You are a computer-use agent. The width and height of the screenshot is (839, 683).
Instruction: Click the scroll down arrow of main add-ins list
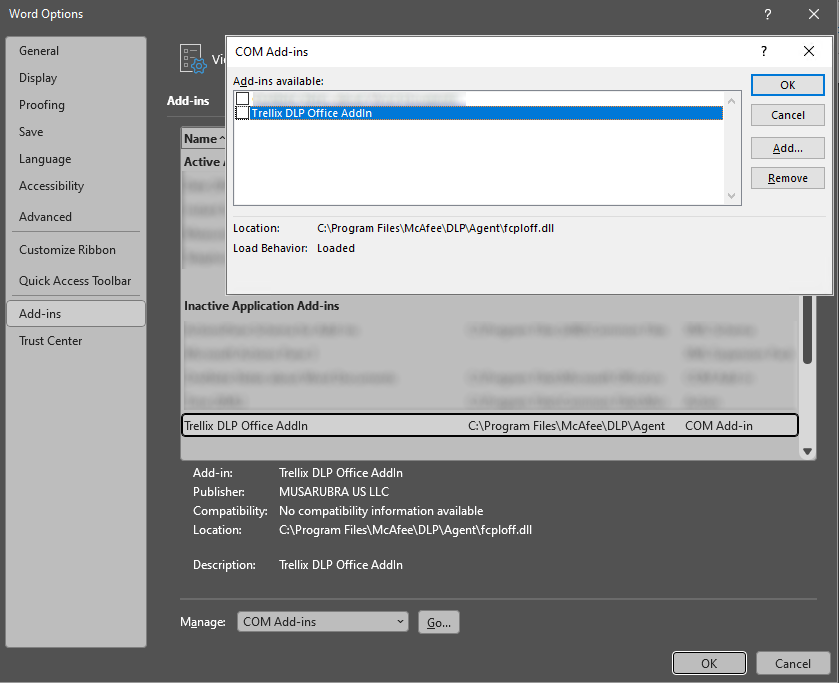coord(808,452)
